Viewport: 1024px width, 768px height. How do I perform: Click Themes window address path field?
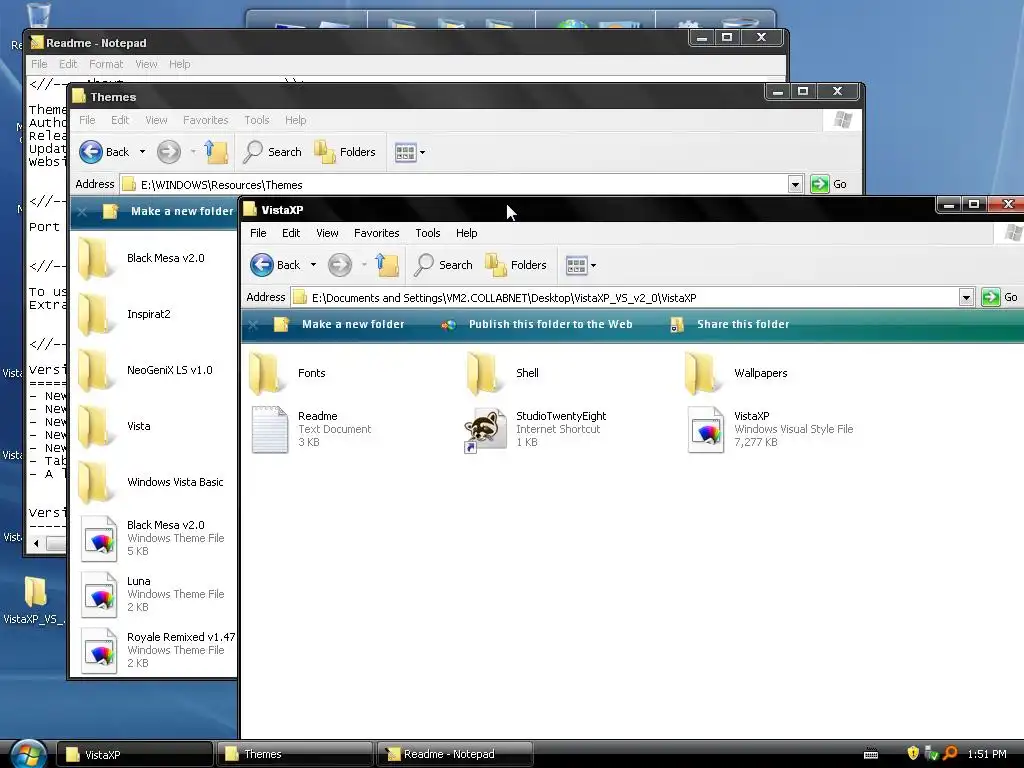[x=454, y=185]
